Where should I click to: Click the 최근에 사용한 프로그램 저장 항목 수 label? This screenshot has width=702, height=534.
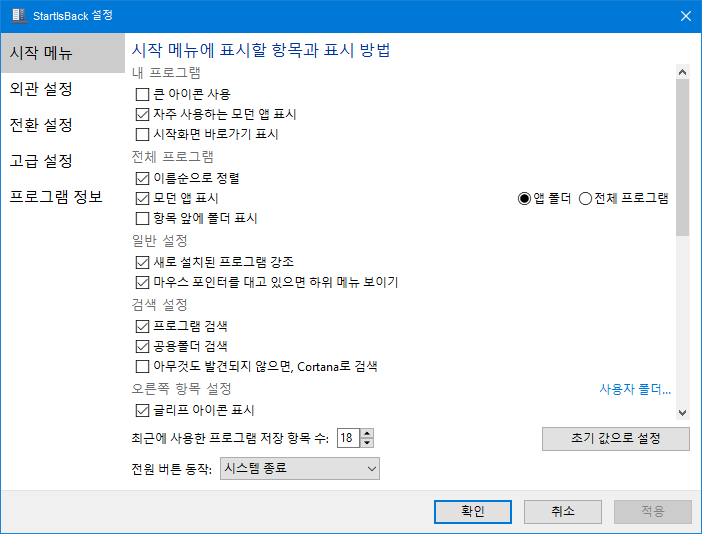(x=230, y=438)
